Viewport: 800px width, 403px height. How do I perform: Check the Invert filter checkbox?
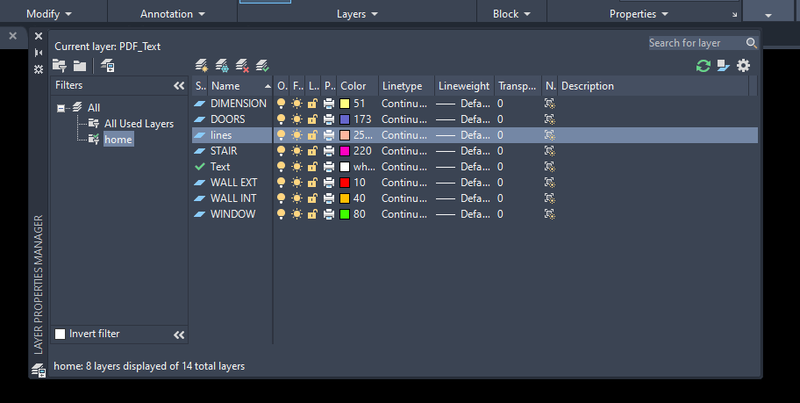[x=60, y=334]
